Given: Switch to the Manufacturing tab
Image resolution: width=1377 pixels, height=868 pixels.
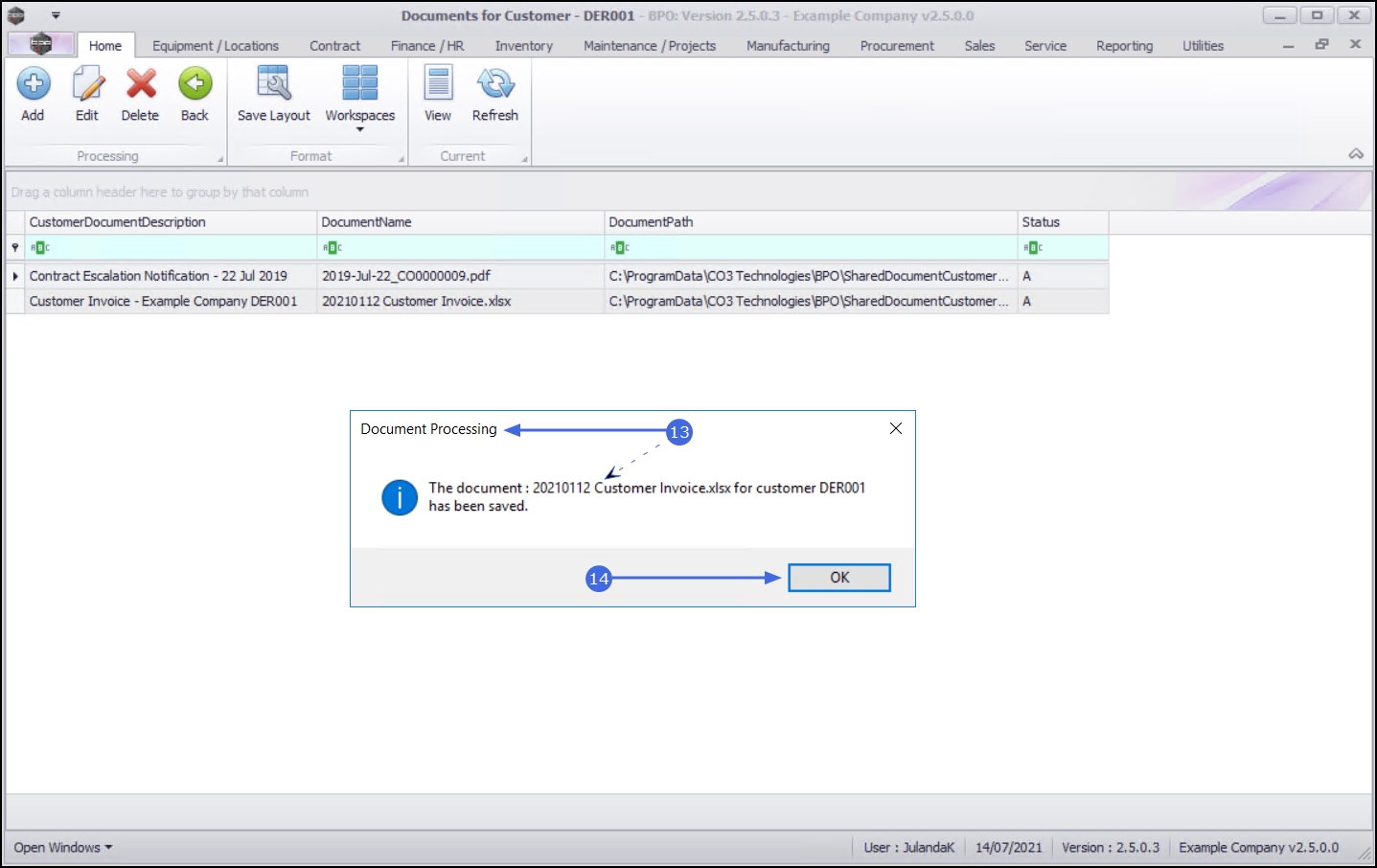Looking at the screenshot, I should point(789,45).
